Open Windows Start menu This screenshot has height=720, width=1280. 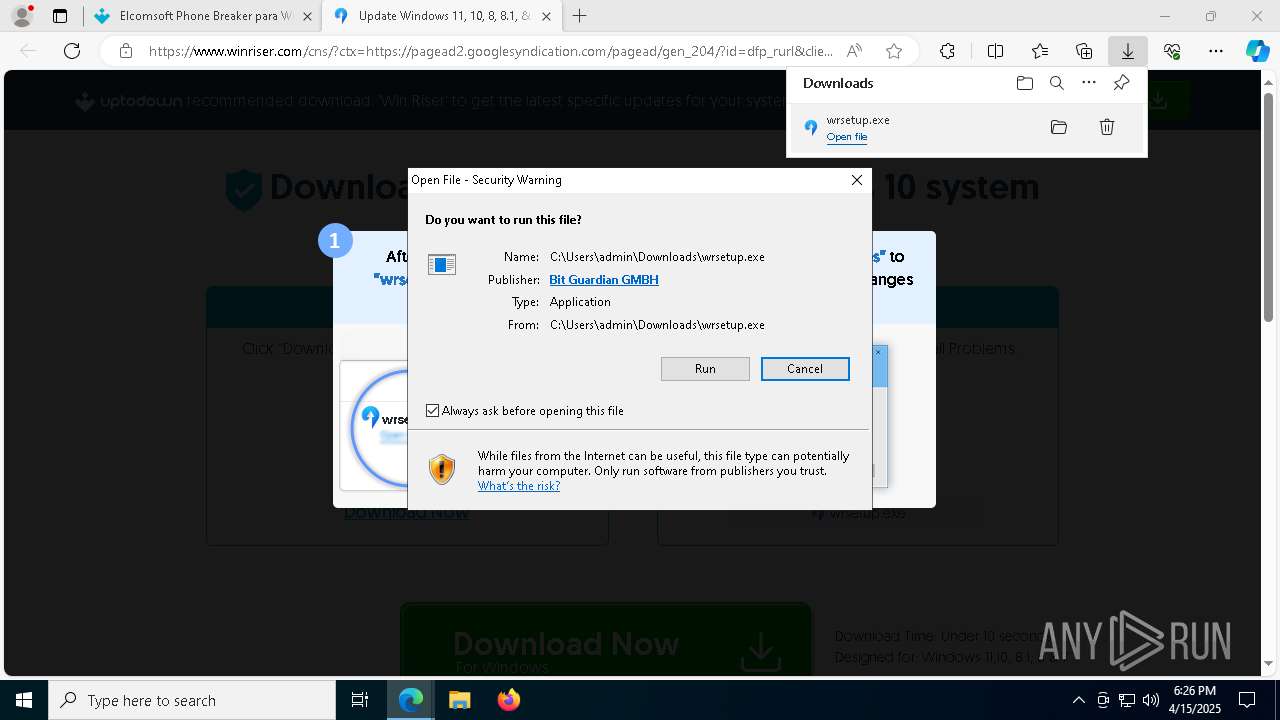pyautogui.click(x=24, y=700)
